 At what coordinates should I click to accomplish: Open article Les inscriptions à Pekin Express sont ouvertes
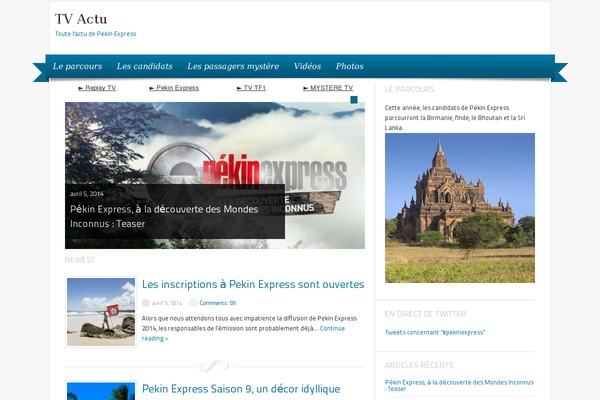pos(253,284)
